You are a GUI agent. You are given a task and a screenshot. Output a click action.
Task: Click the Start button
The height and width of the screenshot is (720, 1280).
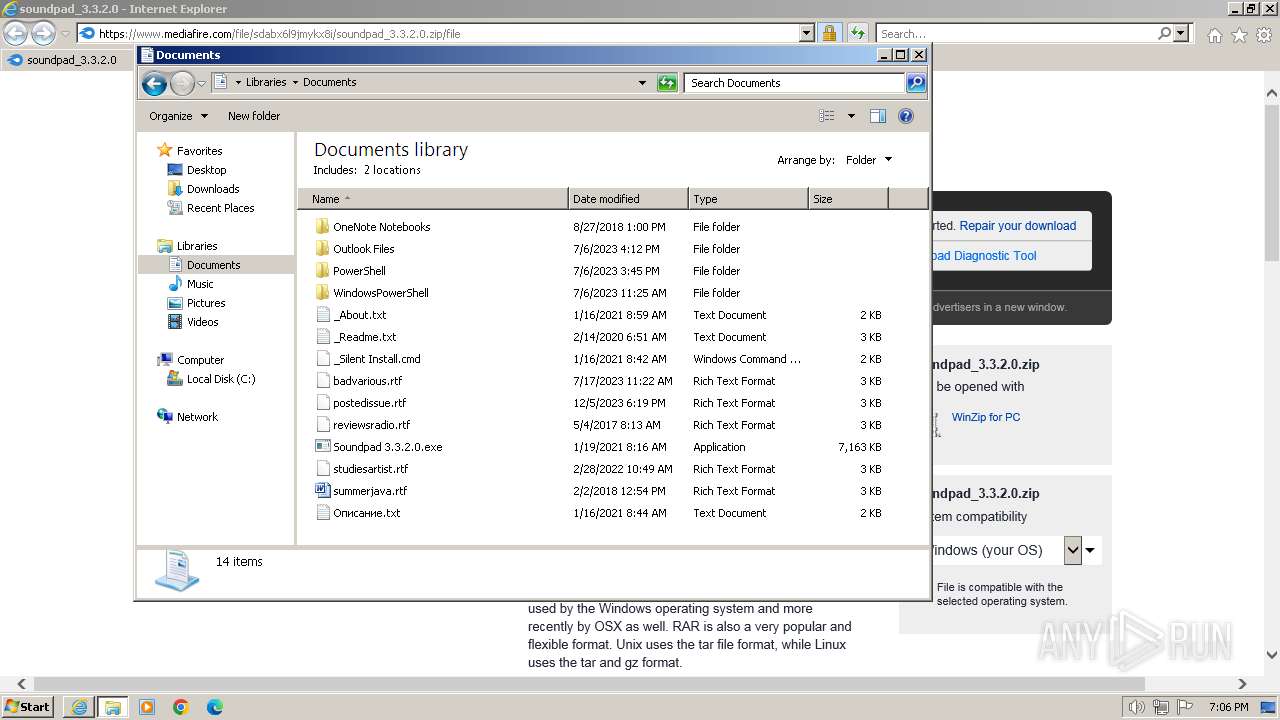(x=27, y=707)
